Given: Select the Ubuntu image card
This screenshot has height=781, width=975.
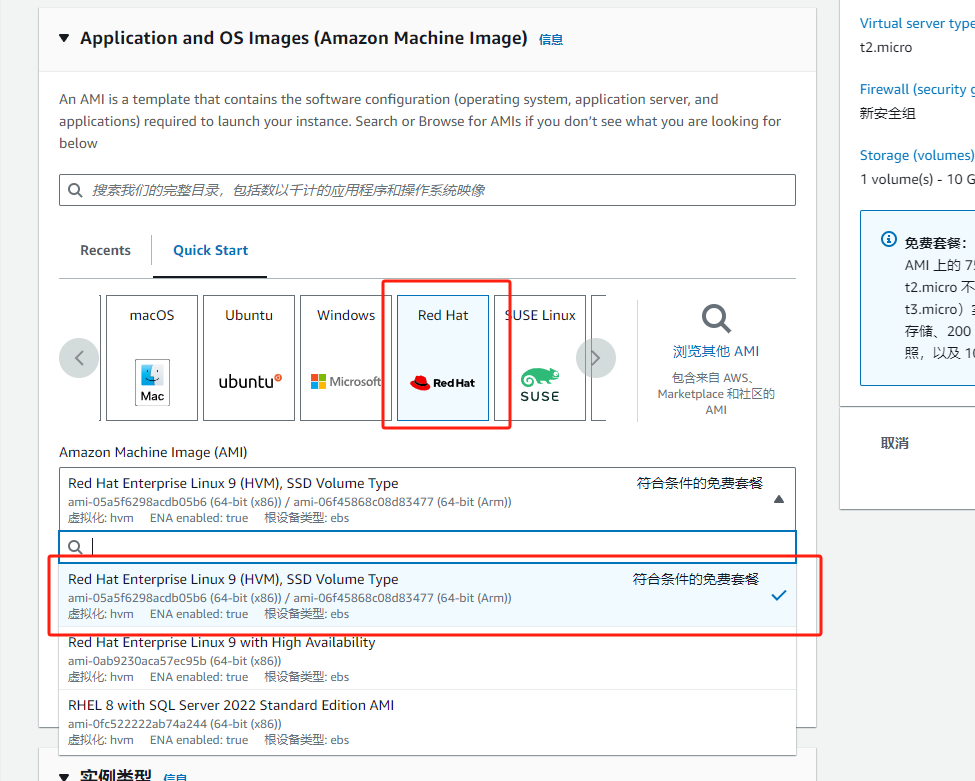Looking at the screenshot, I should (x=249, y=358).
